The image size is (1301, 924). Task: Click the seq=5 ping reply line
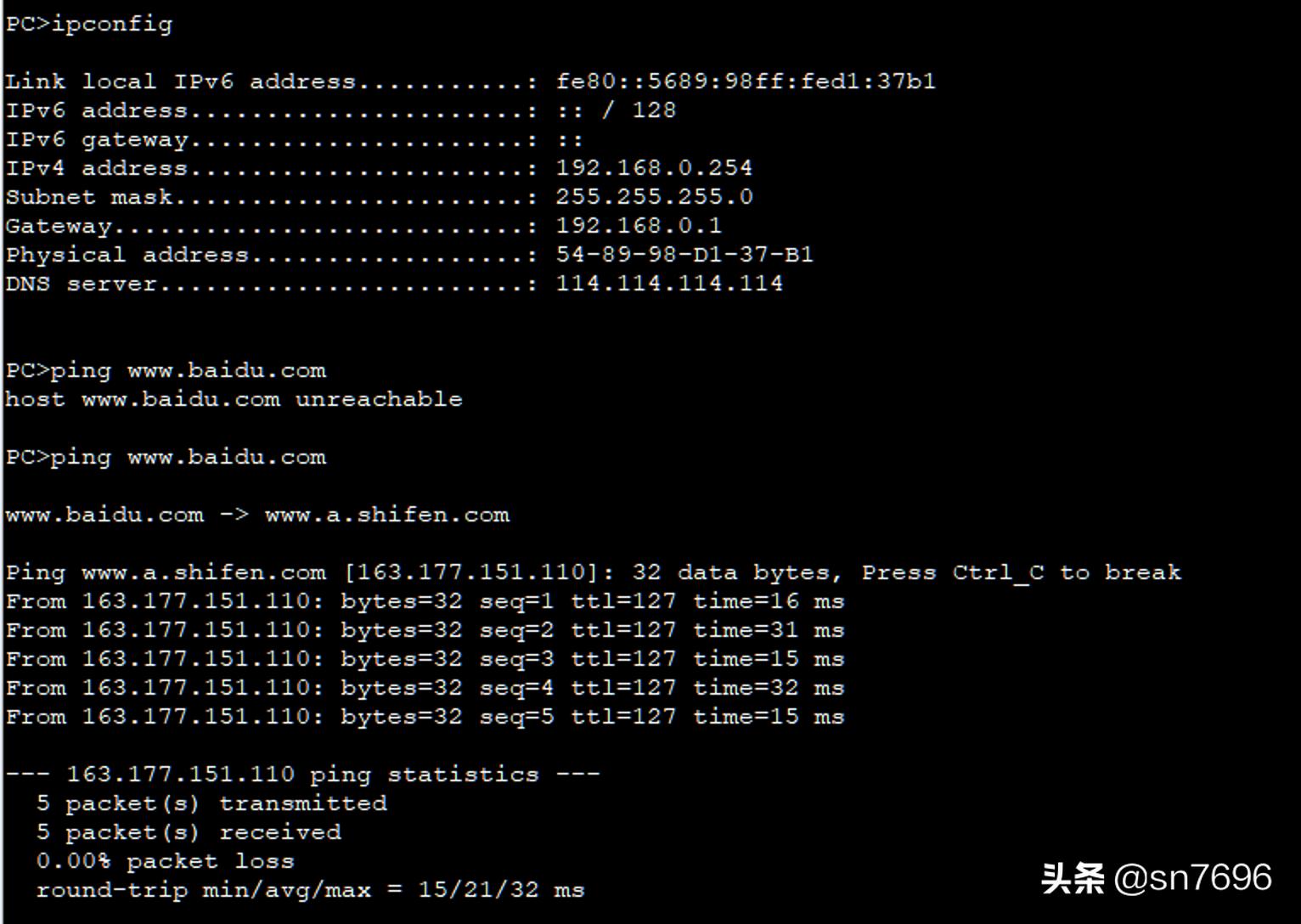pos(425,717)
